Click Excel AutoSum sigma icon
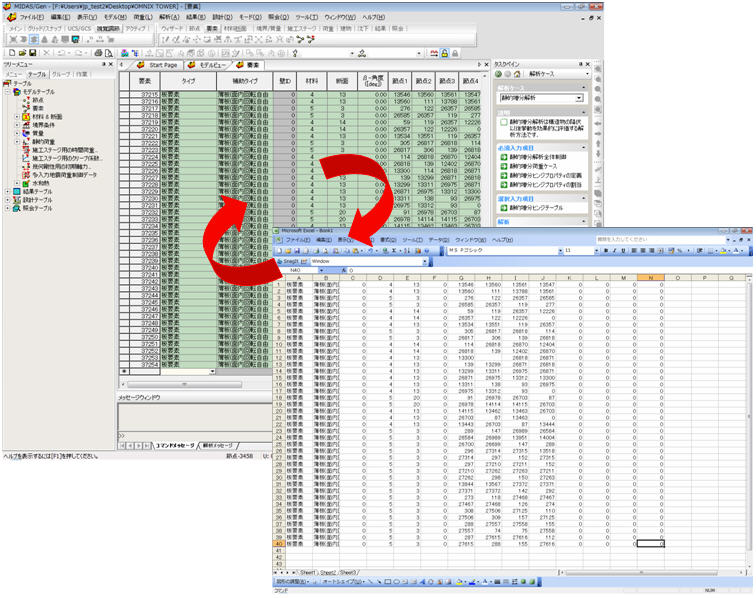 pyautogui.click(x=394, y=251)
